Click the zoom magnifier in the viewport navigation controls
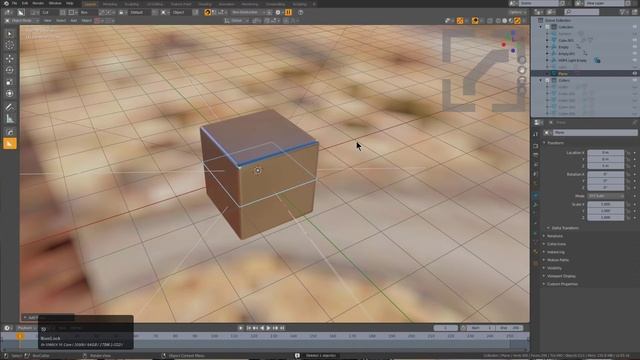Screen dimensions: 640x360 tap(522, 60)
